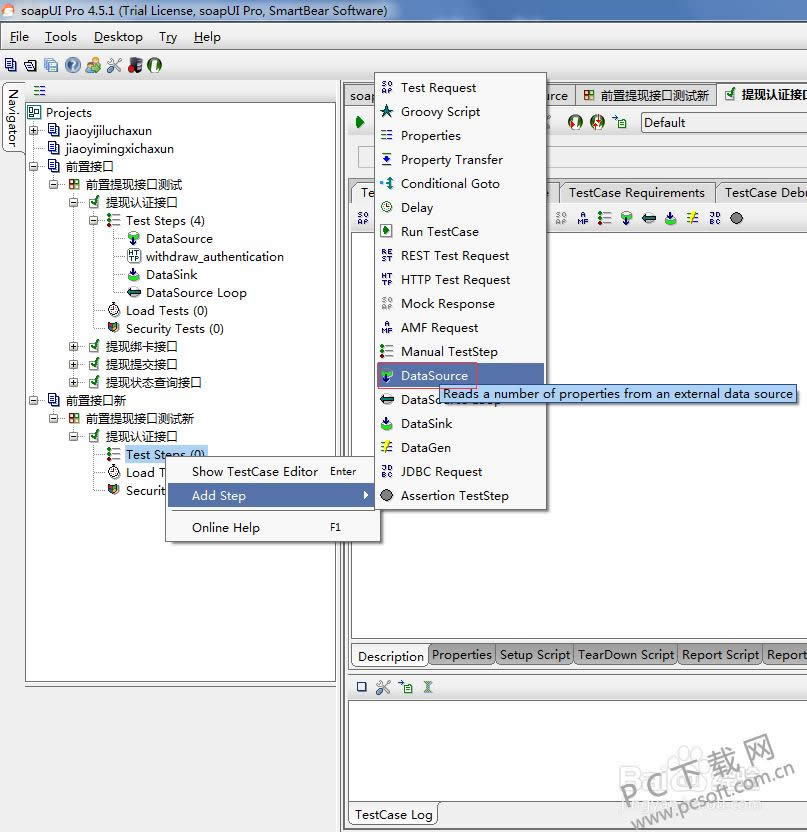Viewport: 807px width, 832px height.
Task: Click the clear log square icon
Action: [362, 687]
